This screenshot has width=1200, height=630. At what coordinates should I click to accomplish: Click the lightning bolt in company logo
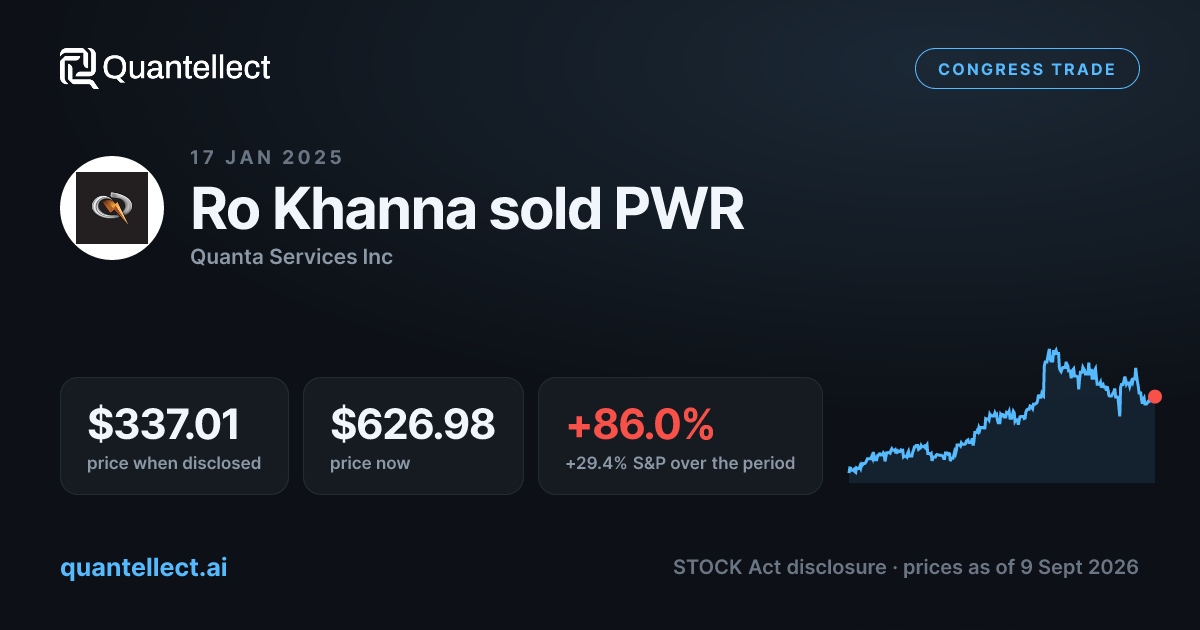tap(112, 209)
